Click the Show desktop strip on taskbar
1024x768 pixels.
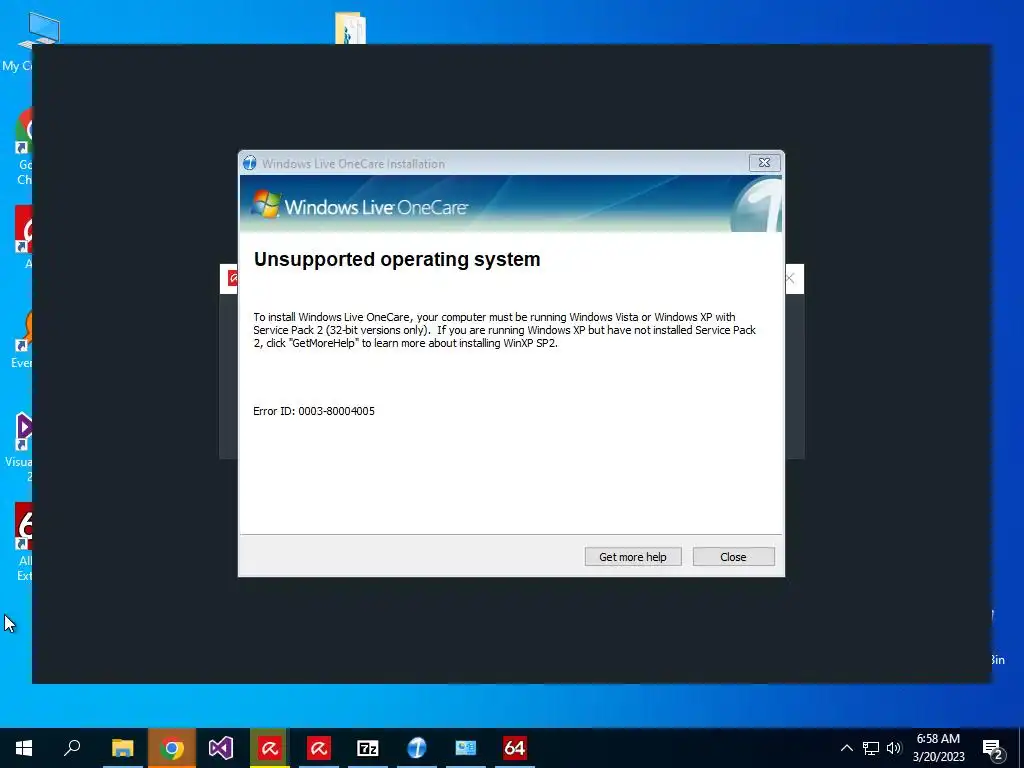pos(1021,748)
